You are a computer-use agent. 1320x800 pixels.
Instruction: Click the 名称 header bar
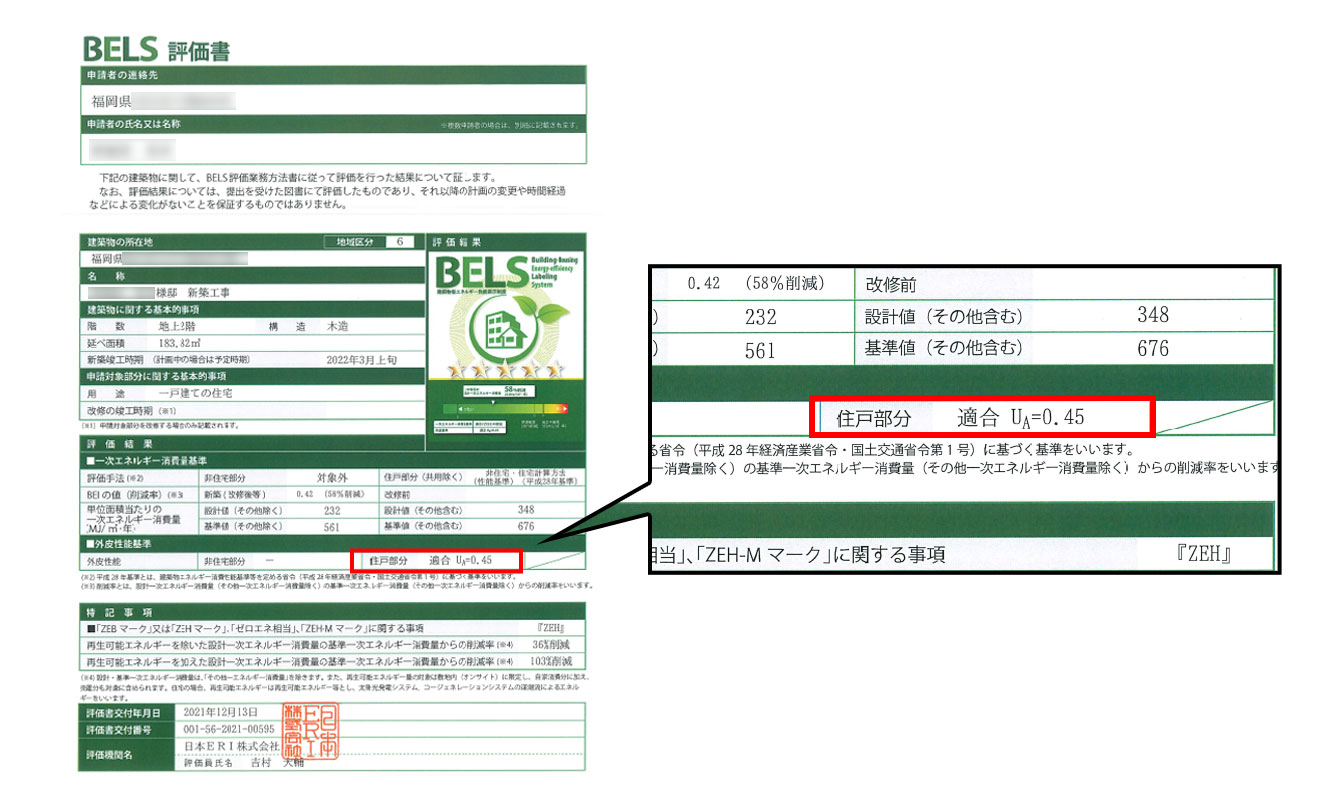click(x=250, y=276)
